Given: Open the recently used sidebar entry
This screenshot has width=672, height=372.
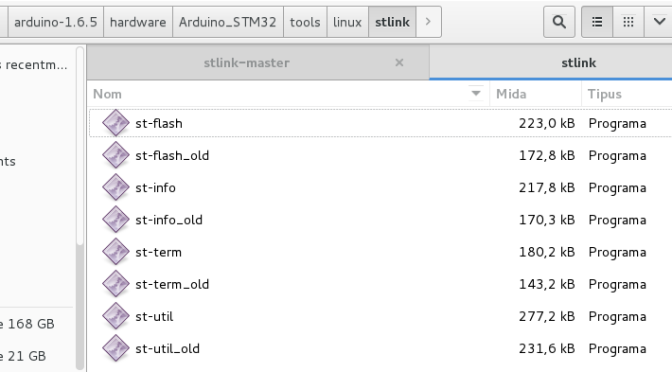Looking at the screenshot, I should tap(33, 65).
